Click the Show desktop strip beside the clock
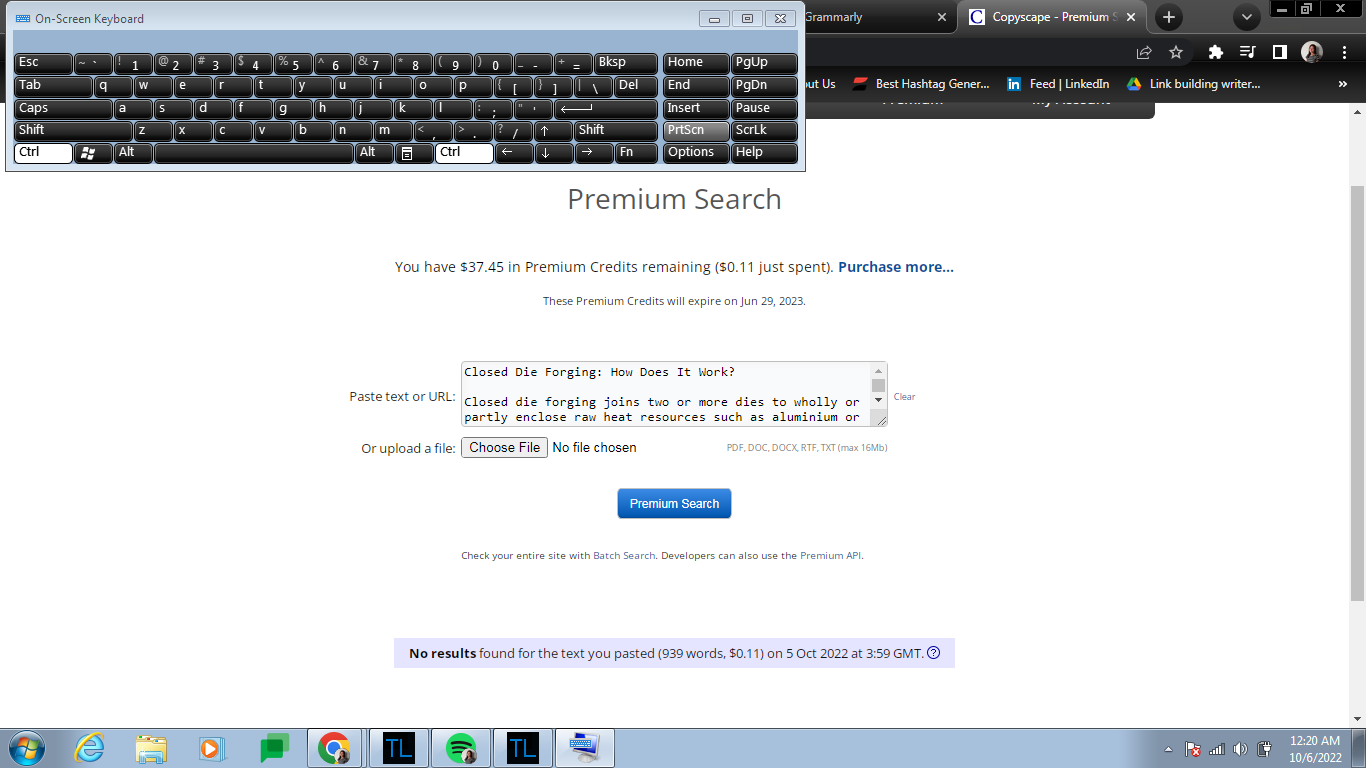The width and height of the screenshot is (1366, 768). point(1359,748)
